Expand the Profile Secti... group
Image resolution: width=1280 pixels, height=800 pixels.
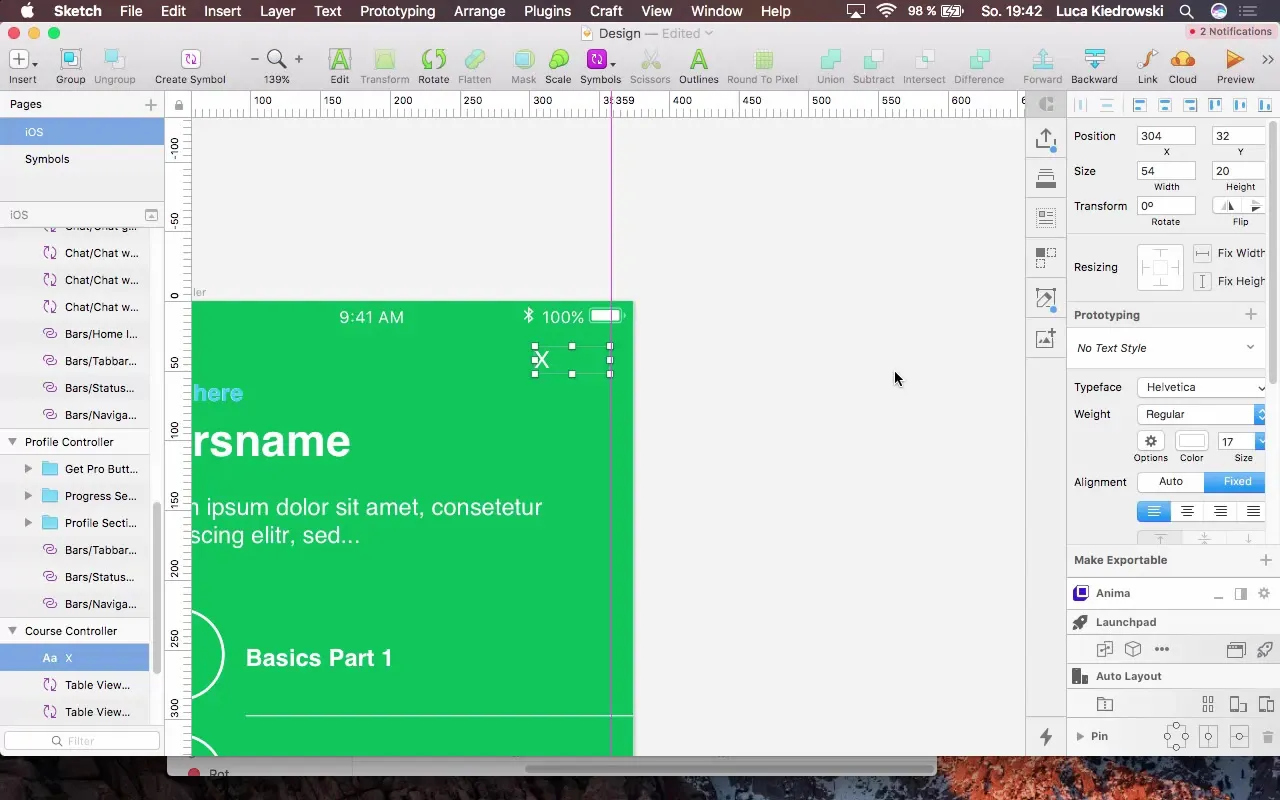pyautogui.click(x=28, y=523)
